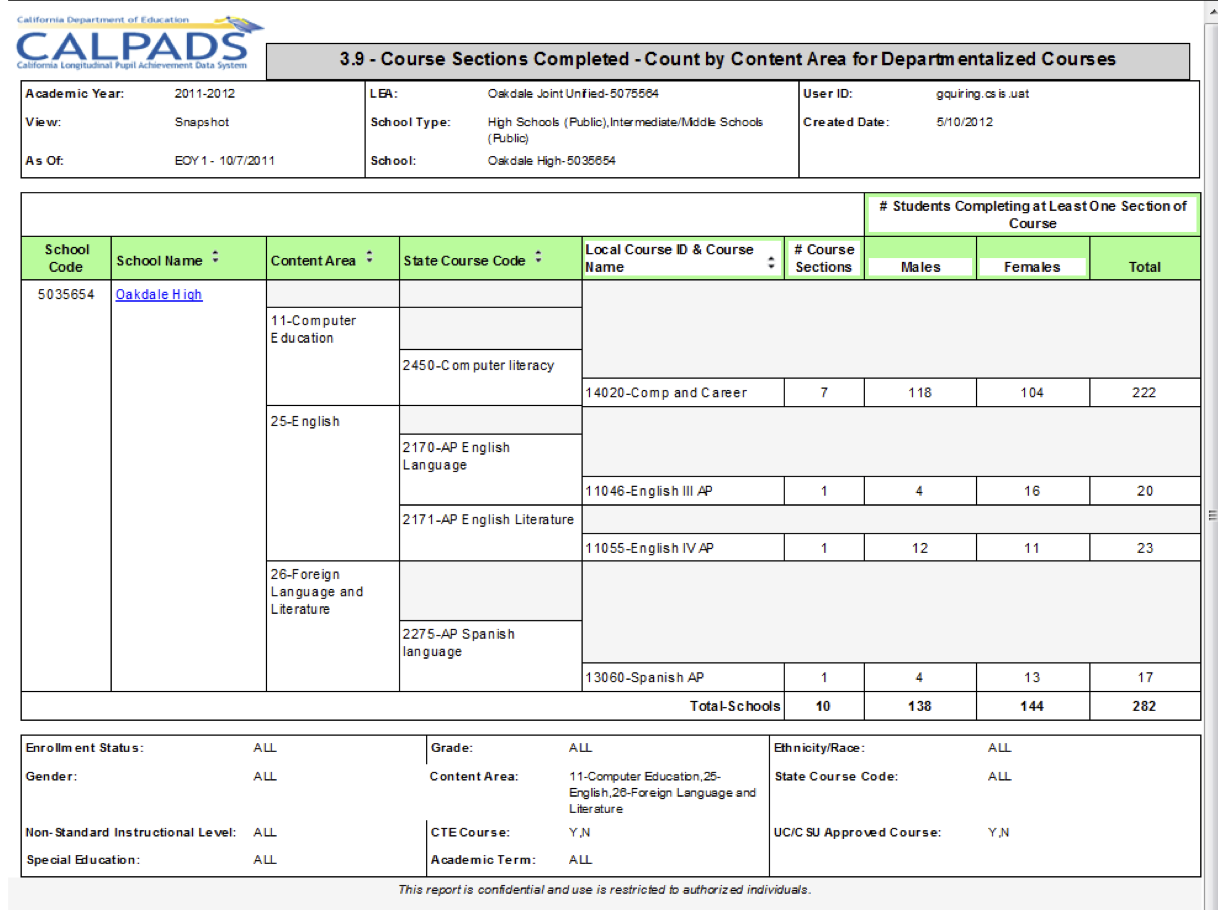1218x910 pixels.
Task: Select the grand total 282
Action: click(1145, 706)
